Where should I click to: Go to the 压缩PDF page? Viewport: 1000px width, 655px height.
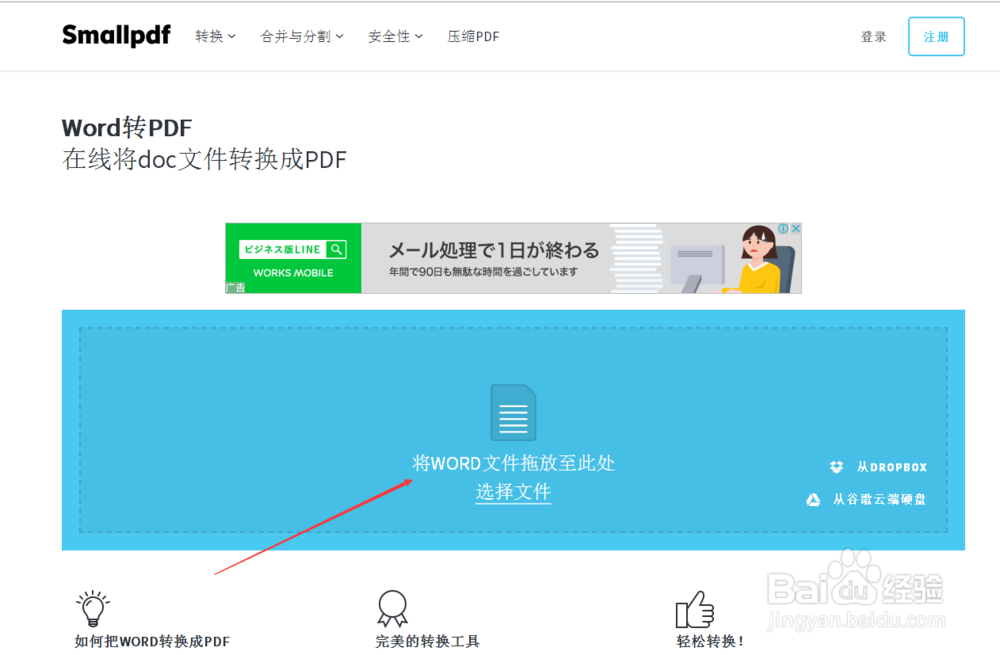click(473, 35)
